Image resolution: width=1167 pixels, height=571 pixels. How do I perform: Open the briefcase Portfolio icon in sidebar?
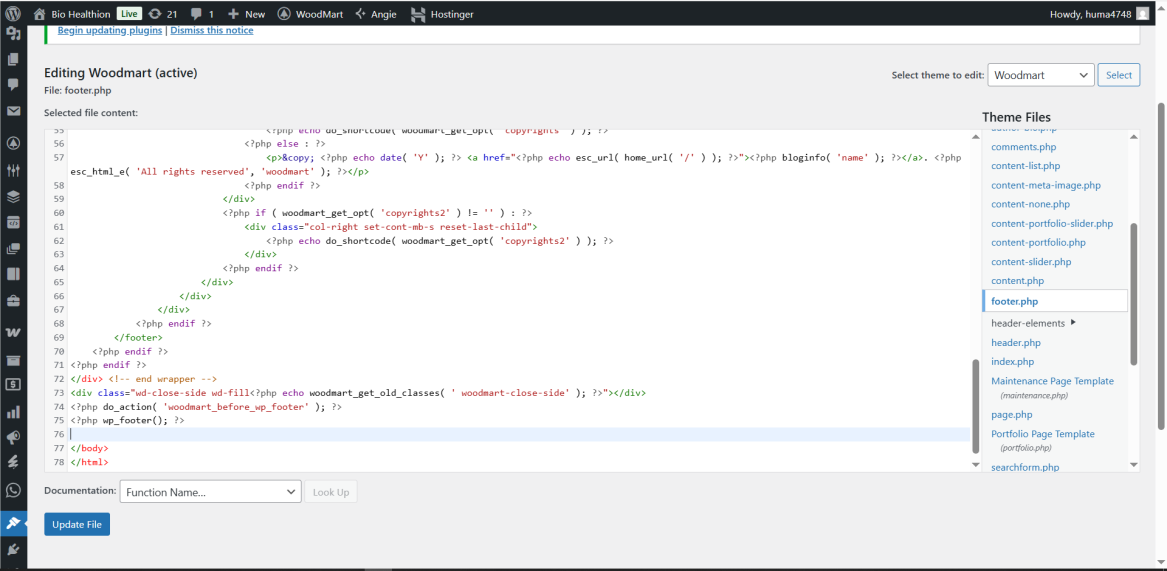pyautogui.click(x=13, y=301)
